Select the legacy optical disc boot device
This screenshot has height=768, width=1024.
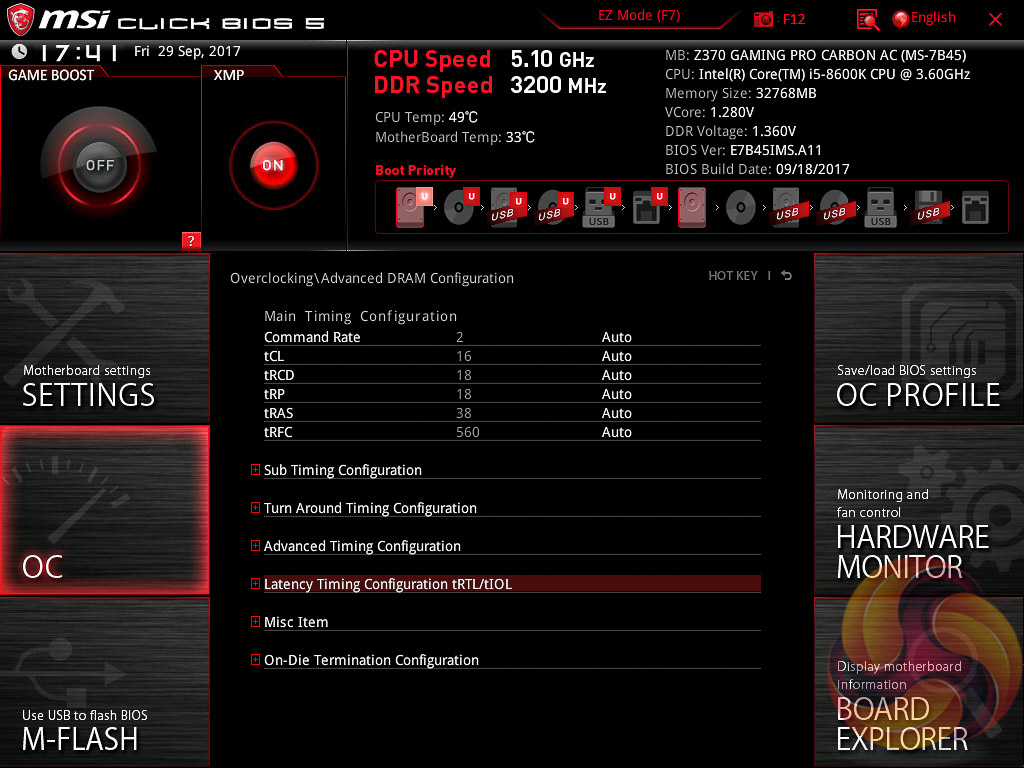point(741,208)
